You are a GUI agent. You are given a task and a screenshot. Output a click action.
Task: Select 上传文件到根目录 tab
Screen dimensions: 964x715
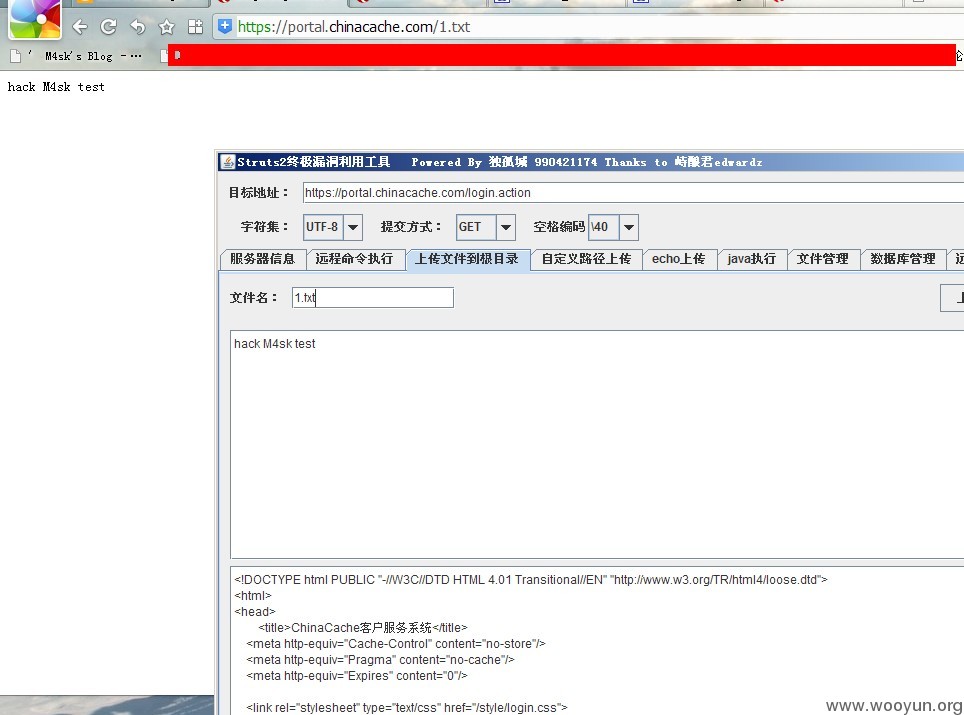point(467,259)
